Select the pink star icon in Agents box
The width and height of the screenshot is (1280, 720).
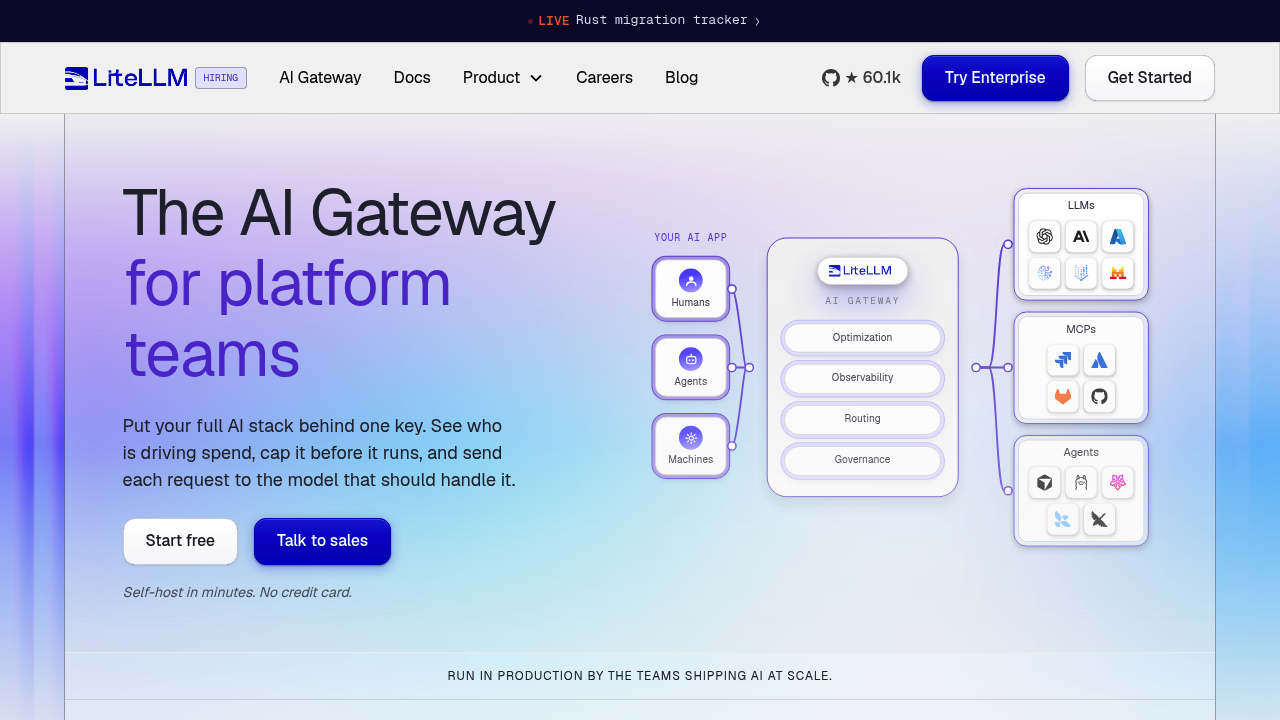[x=1118, y=483]
